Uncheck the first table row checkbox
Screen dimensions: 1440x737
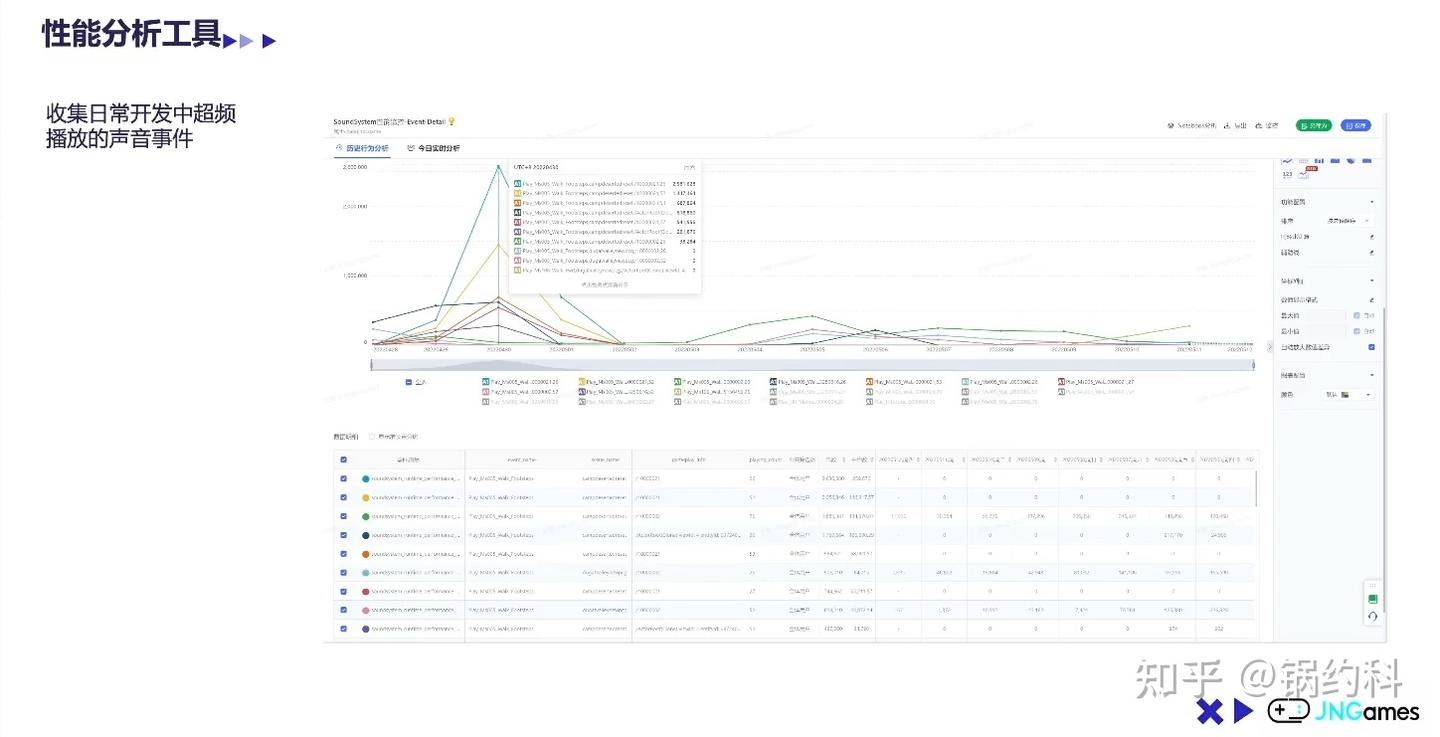(344, 479)
